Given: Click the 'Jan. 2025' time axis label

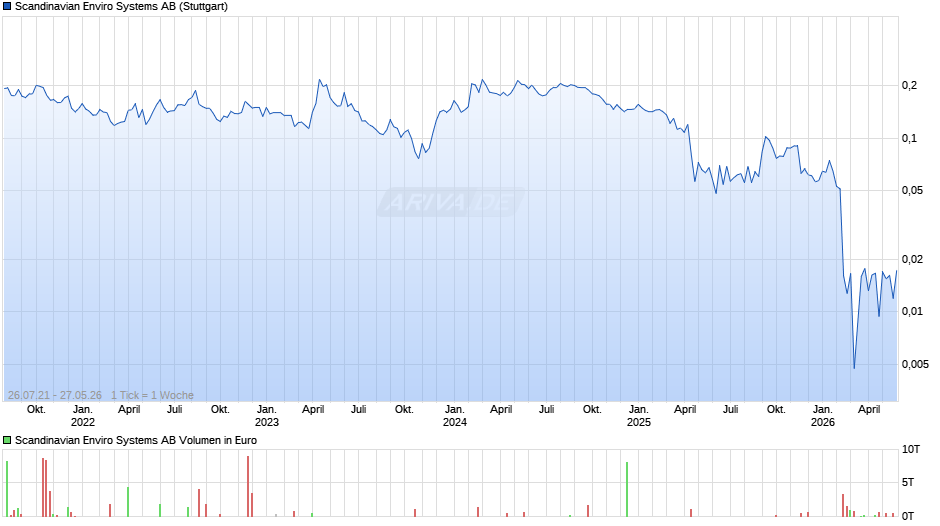Looking at the screenshot, I should click(x=638, y=416).
